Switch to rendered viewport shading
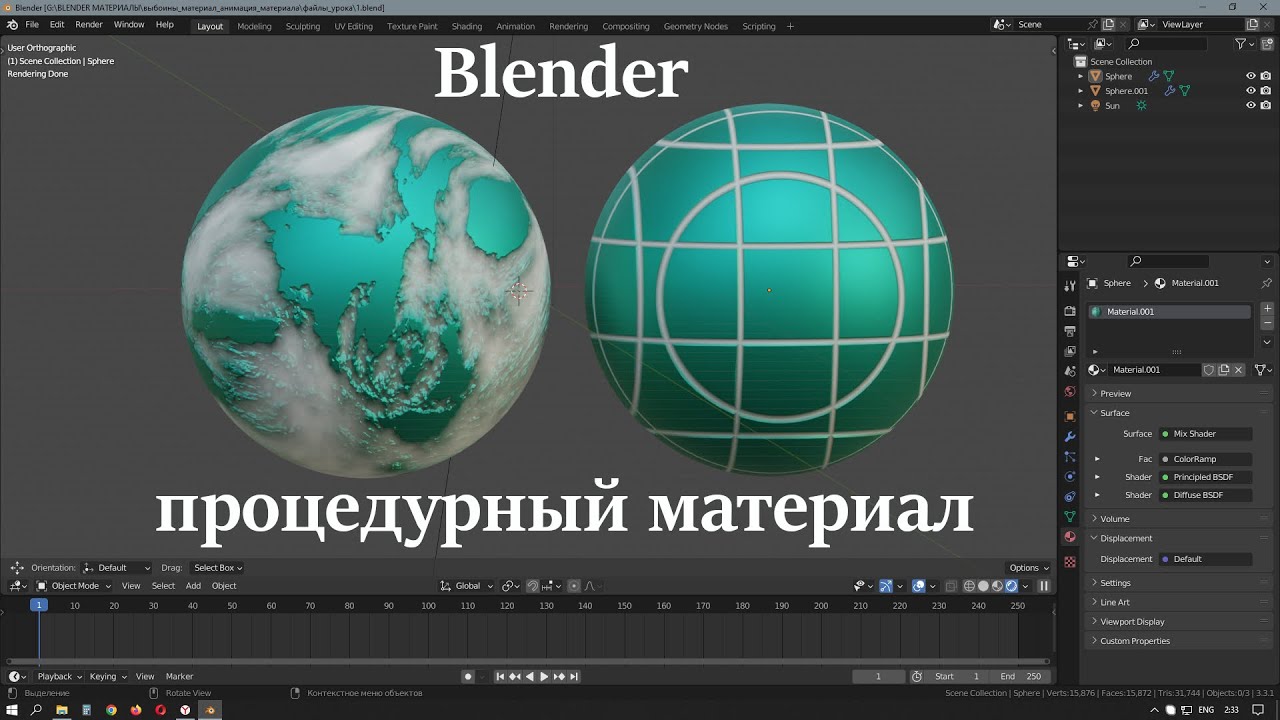Screen dimensions: 1280x720 point(1011,586)
